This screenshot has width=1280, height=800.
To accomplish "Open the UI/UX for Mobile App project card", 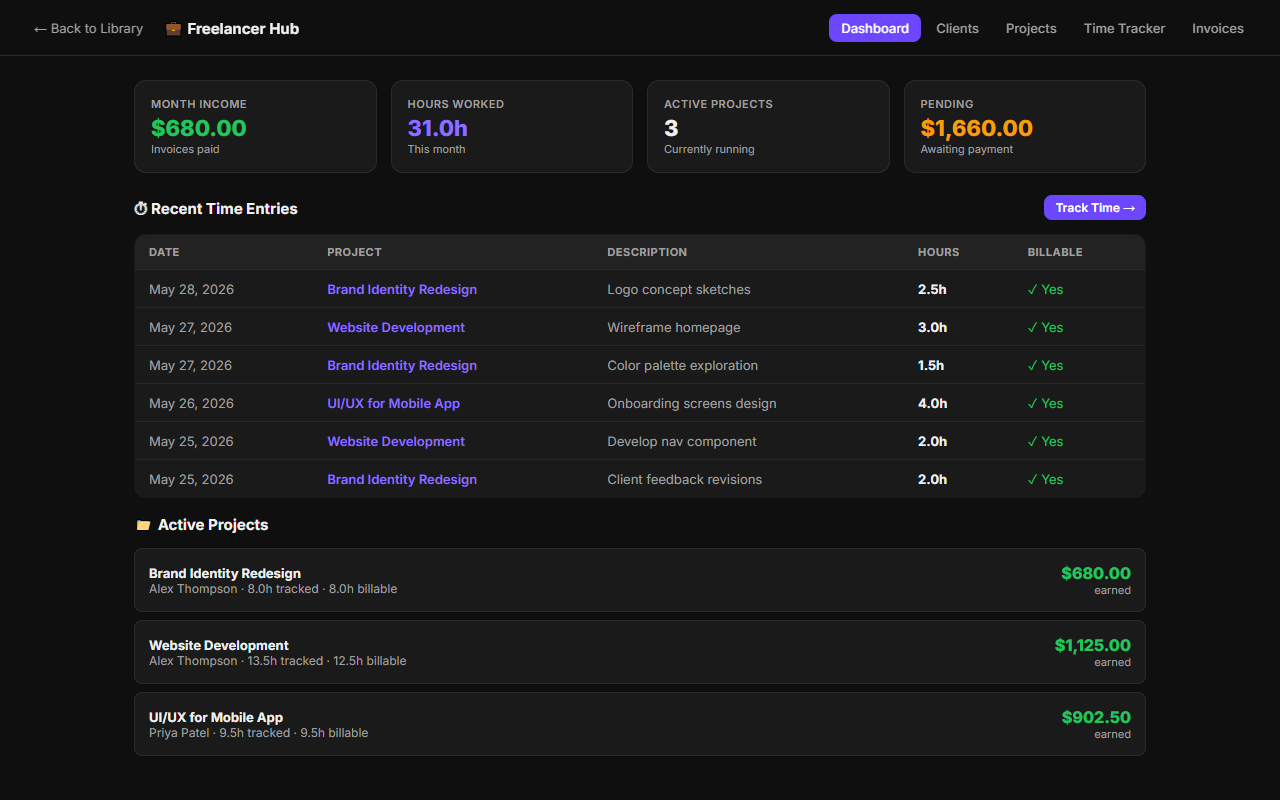I will [x=640, y=724].
